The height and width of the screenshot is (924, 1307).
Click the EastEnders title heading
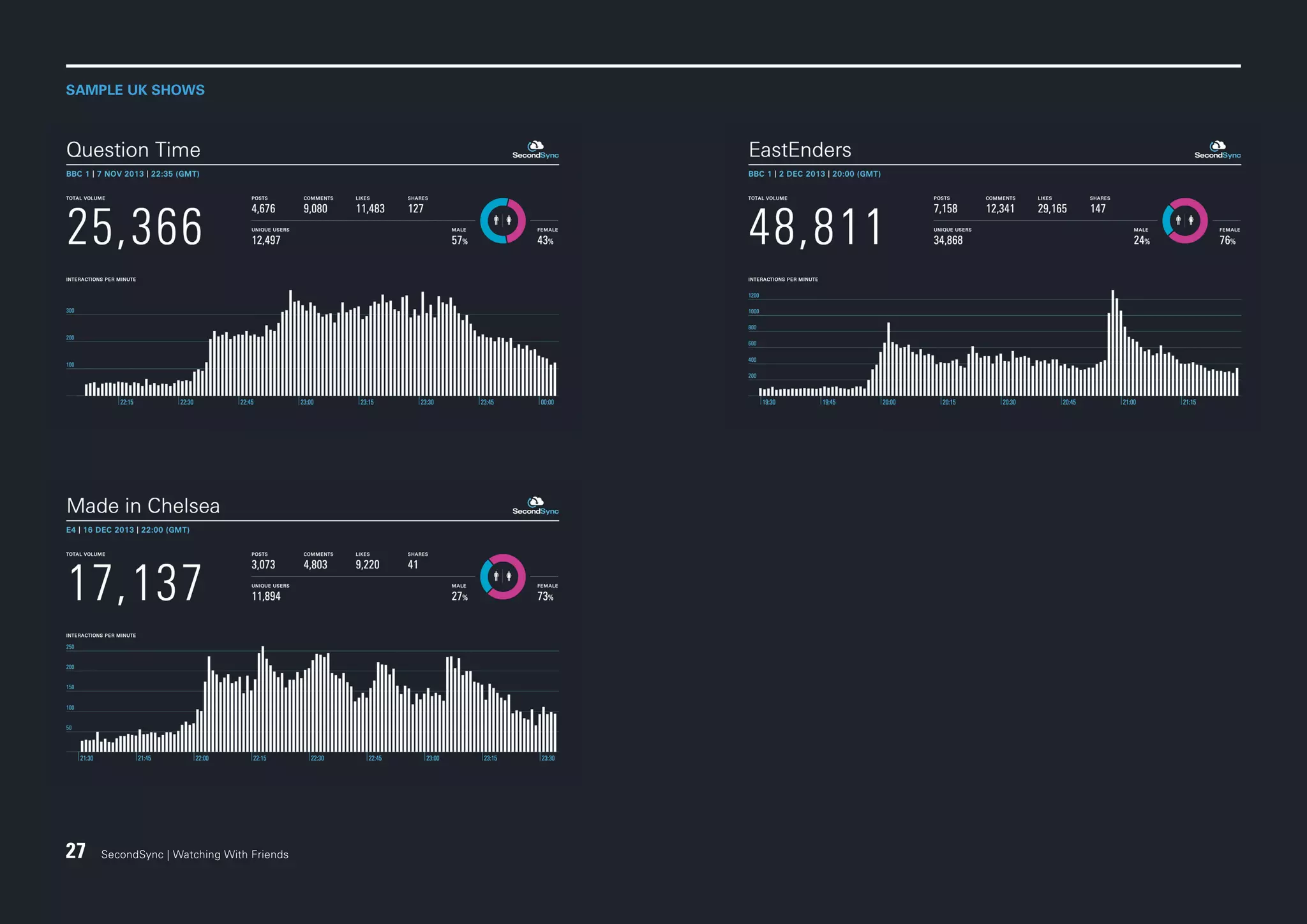click(x=800, y=150)
